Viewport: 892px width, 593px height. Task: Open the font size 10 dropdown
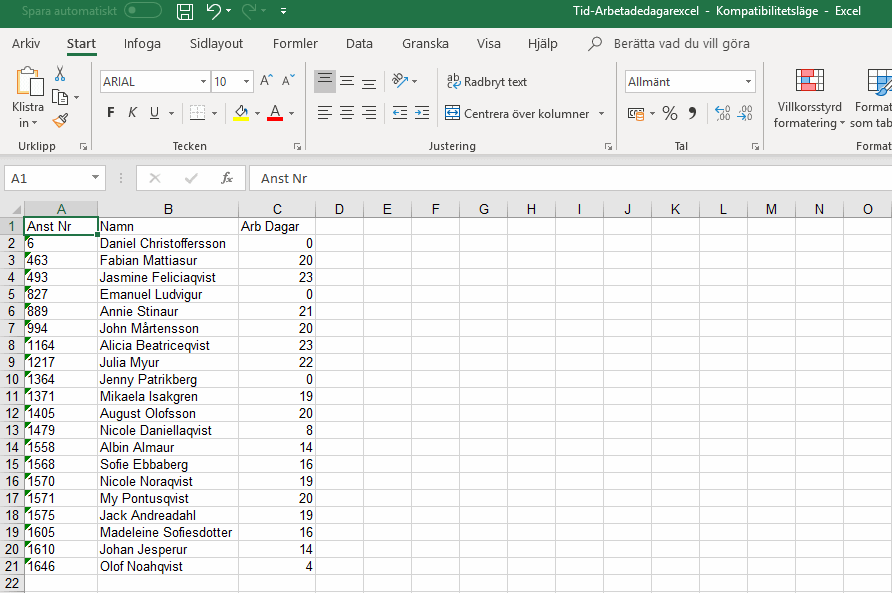(x=246, y=82)
